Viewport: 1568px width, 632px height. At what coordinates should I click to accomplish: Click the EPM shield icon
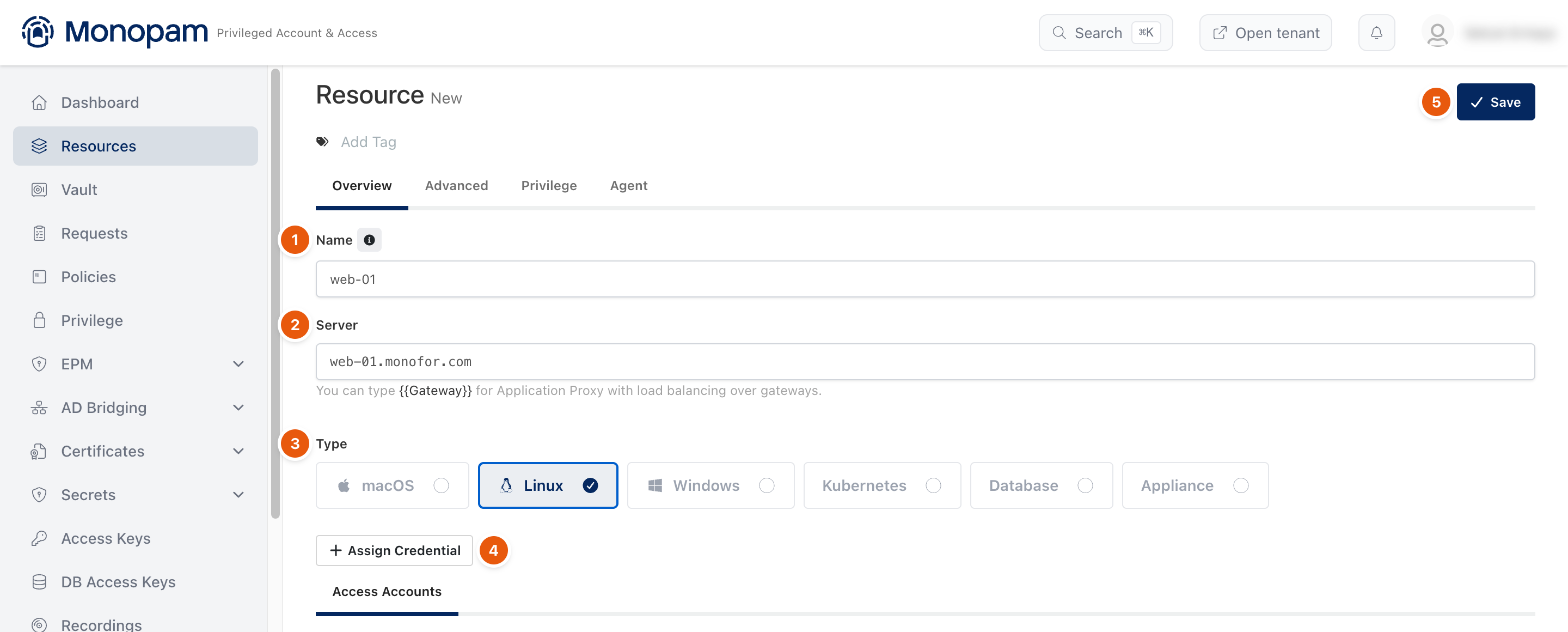39,364
